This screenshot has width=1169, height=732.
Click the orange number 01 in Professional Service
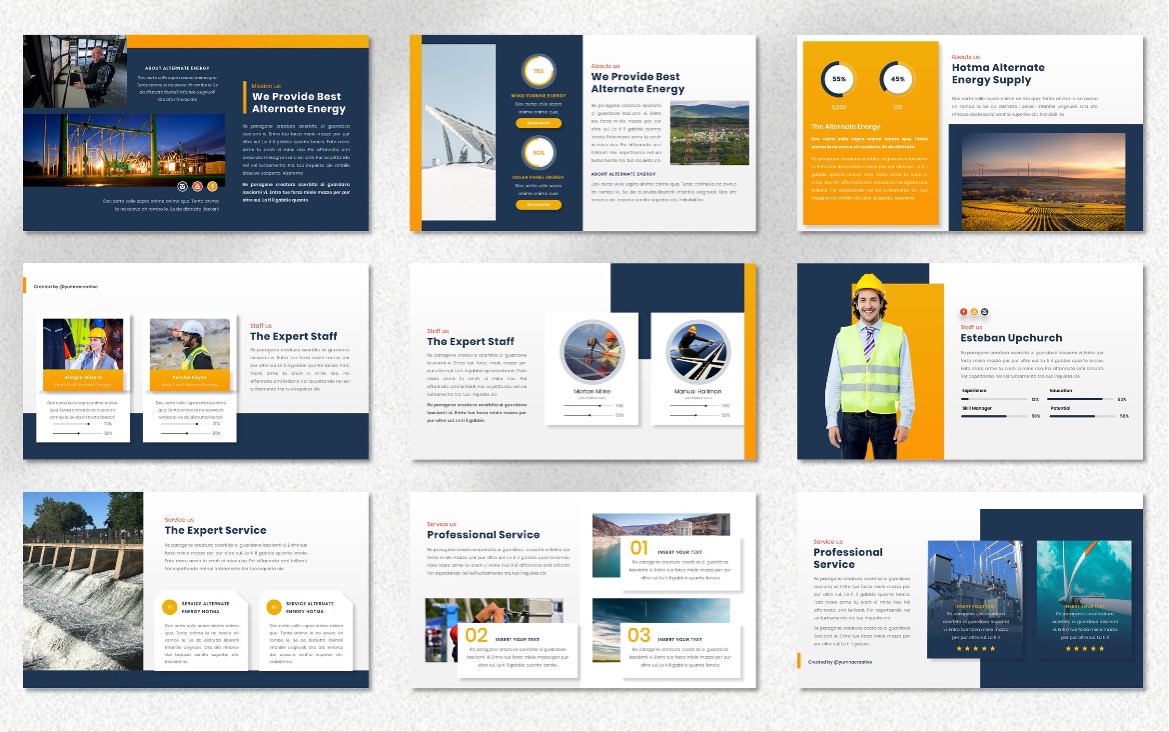(x=639, y=548)
